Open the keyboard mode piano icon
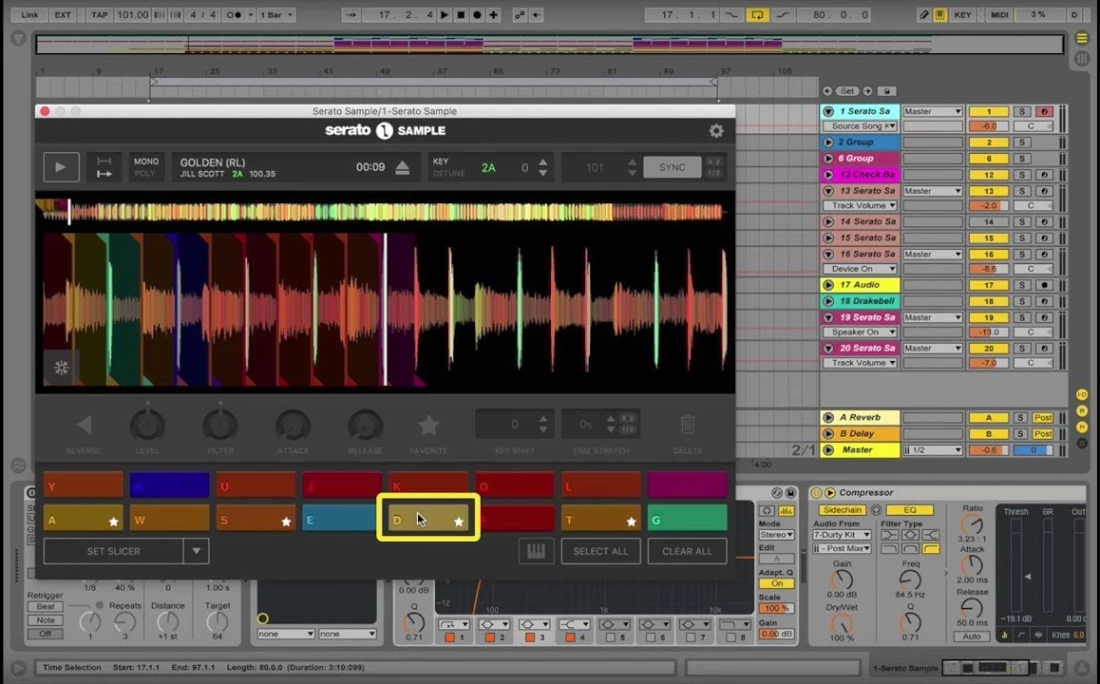 pyautogui.click(x=536, y=551)
